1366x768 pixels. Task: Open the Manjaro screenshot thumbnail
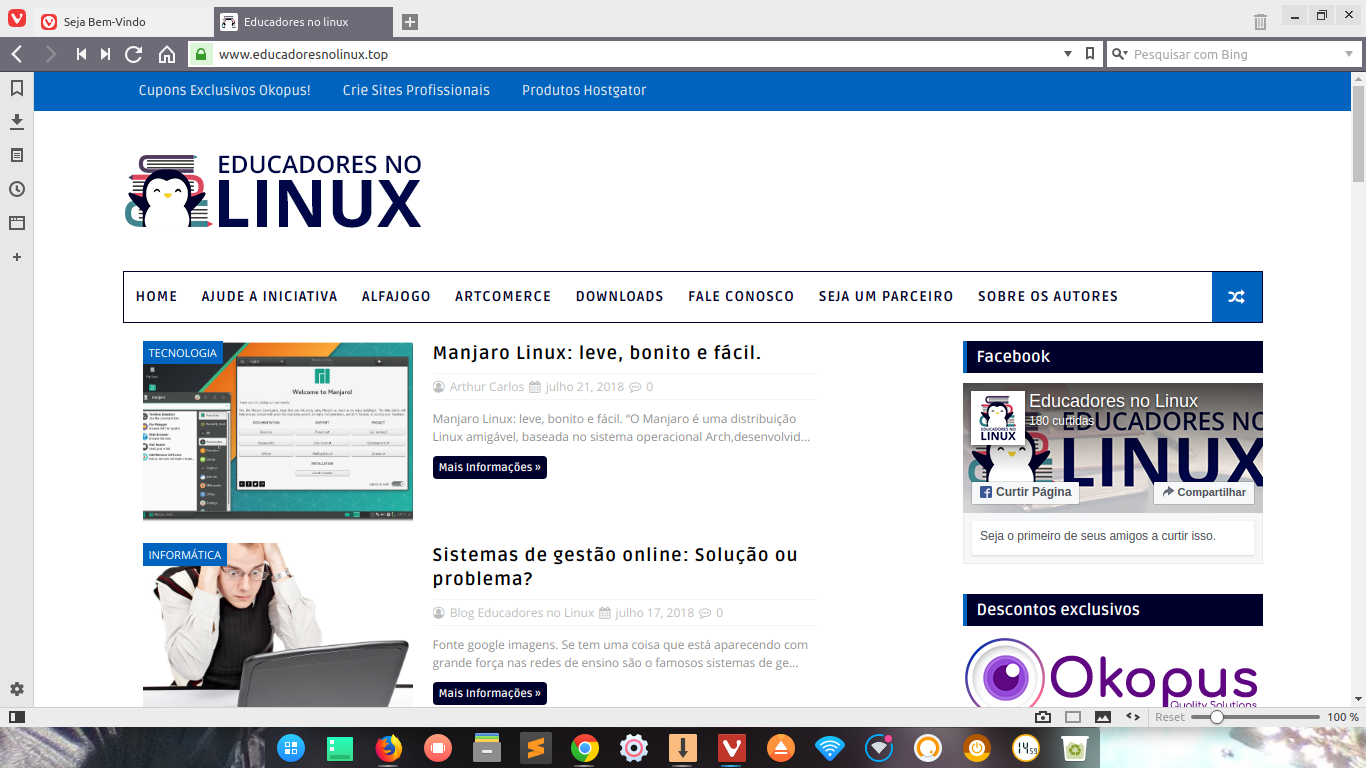pyautogui.click(x=278, y=432)
